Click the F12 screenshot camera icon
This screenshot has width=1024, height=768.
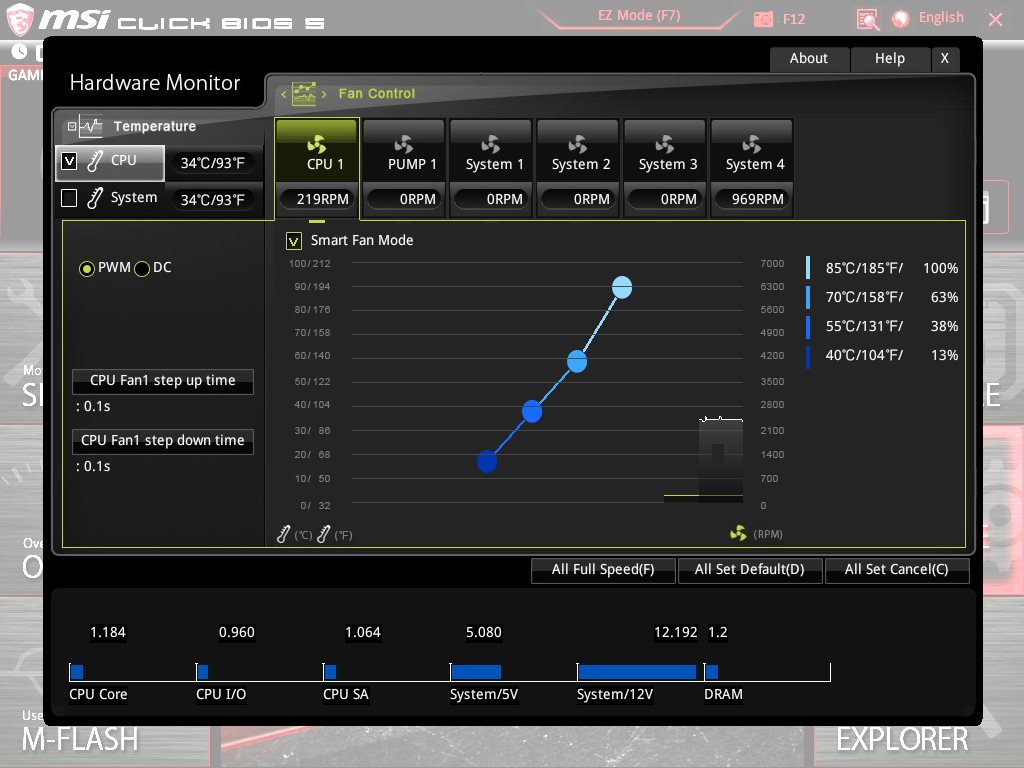point(763,19)
